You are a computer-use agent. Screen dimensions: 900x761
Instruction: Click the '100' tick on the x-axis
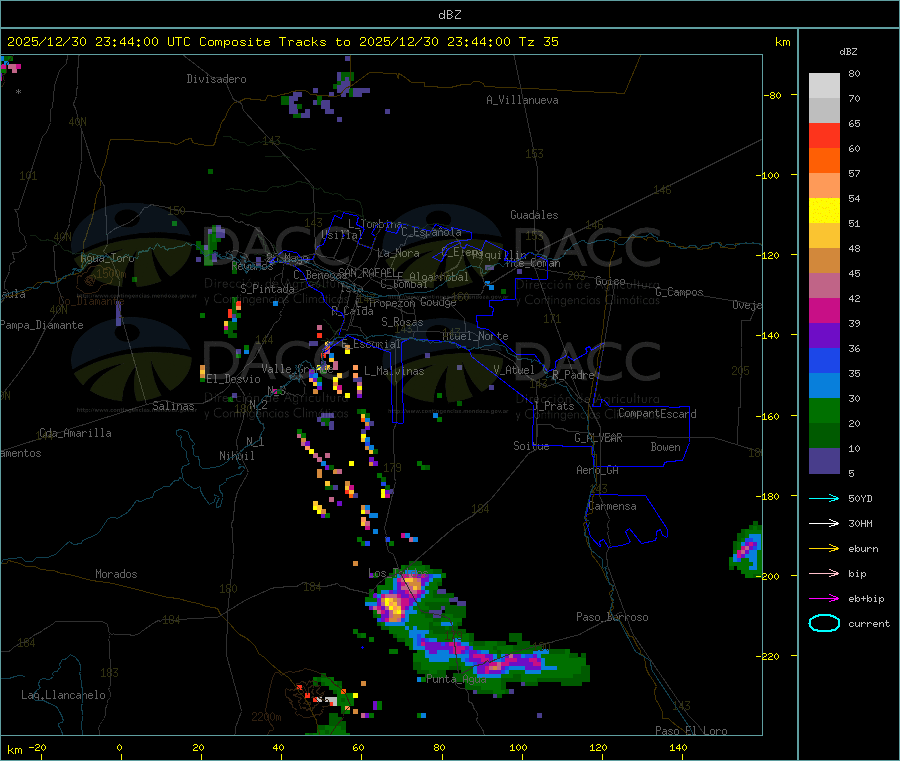[x=518, y=747]
